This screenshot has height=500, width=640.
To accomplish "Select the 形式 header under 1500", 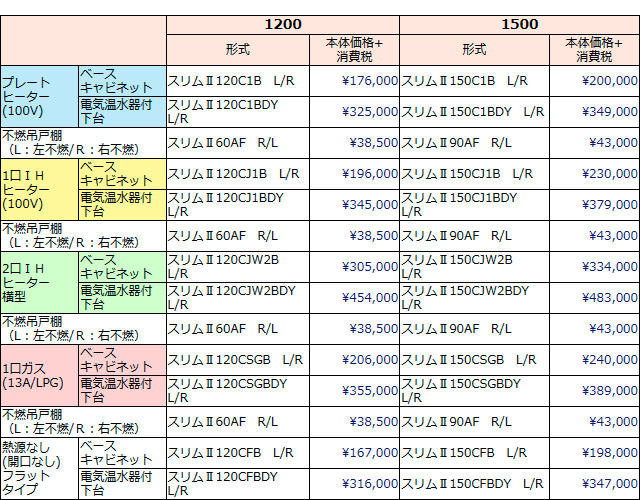I will tap(474, 50).
